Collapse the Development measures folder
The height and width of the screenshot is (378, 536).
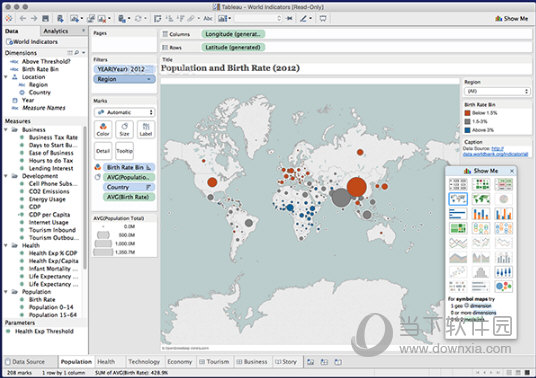[x=6, y=176]
